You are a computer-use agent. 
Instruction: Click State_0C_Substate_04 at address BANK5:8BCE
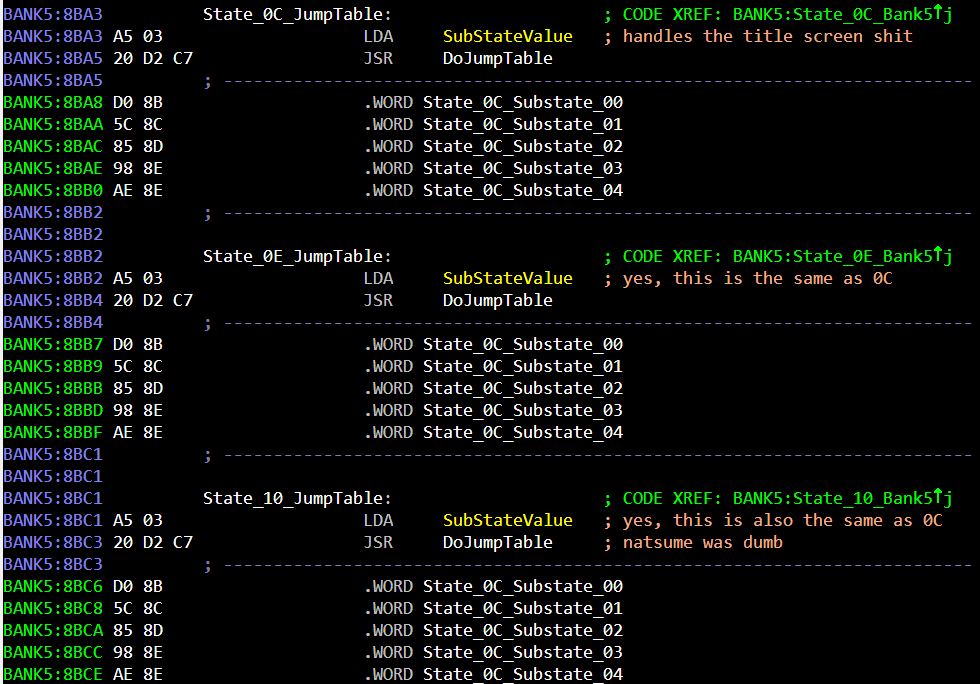(x=522, y=674)
